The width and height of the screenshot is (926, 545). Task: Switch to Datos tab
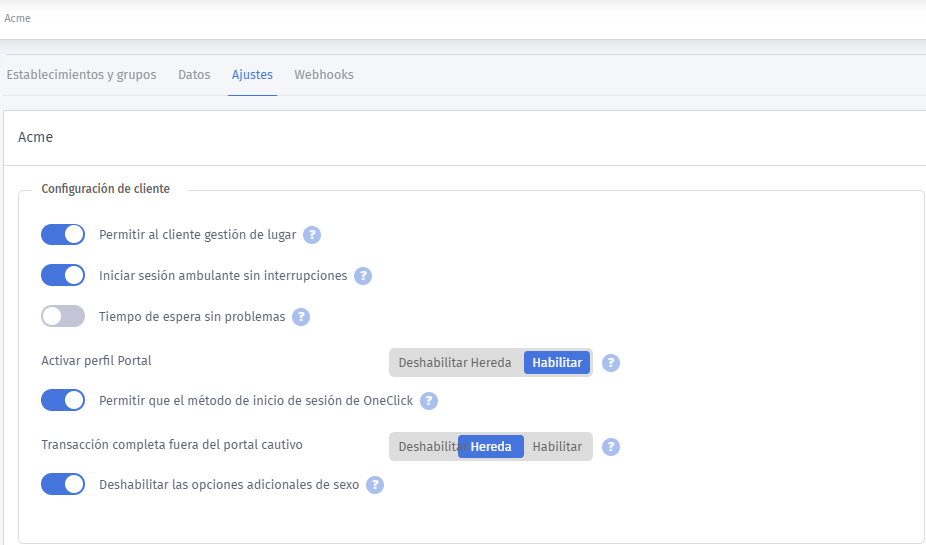coord(194,75)
